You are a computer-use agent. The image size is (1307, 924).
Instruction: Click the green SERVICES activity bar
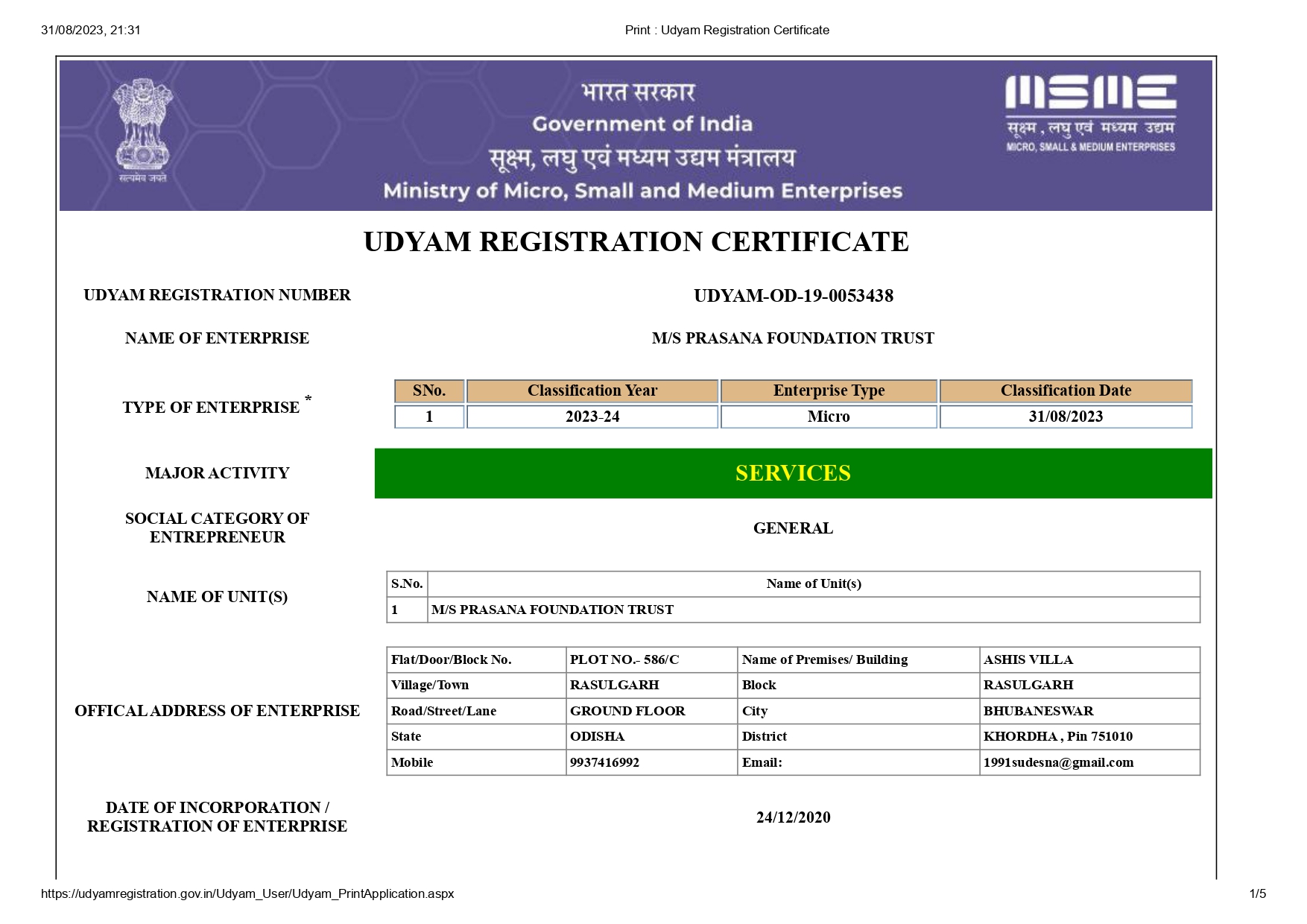(x=793, y=473)
